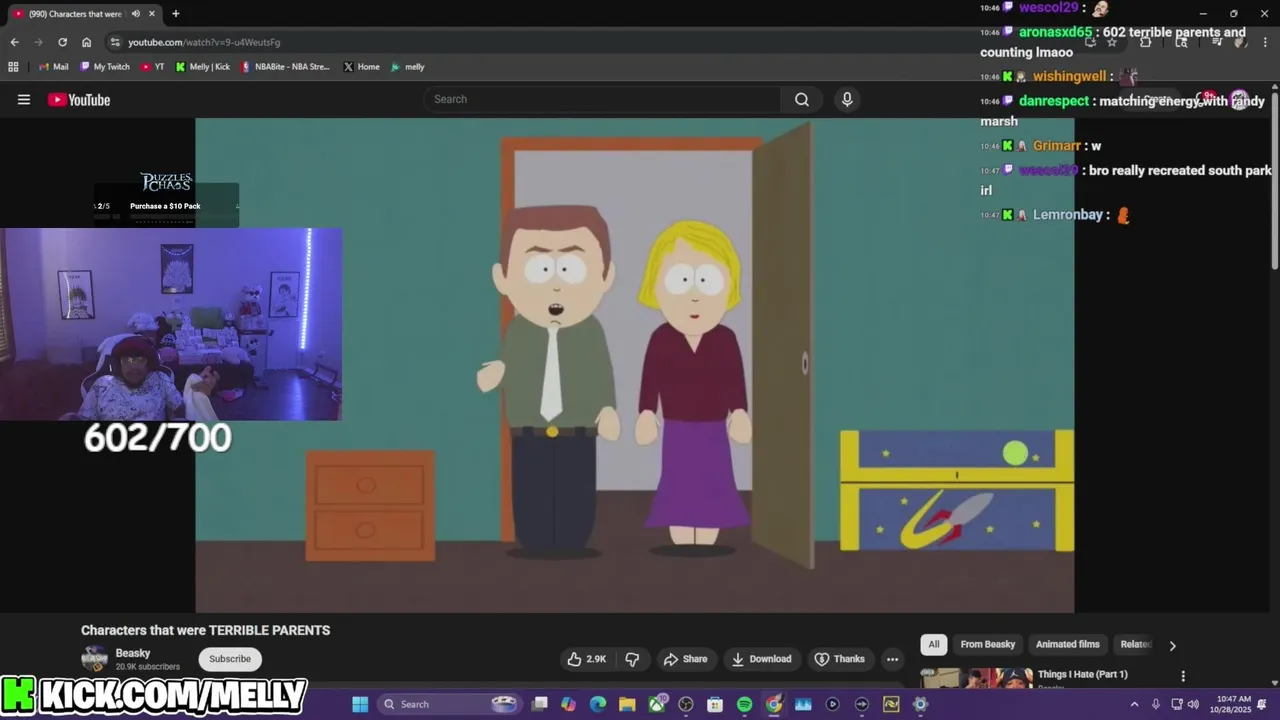Open the Xbox app from the taskbar

(x=657, y=704)
